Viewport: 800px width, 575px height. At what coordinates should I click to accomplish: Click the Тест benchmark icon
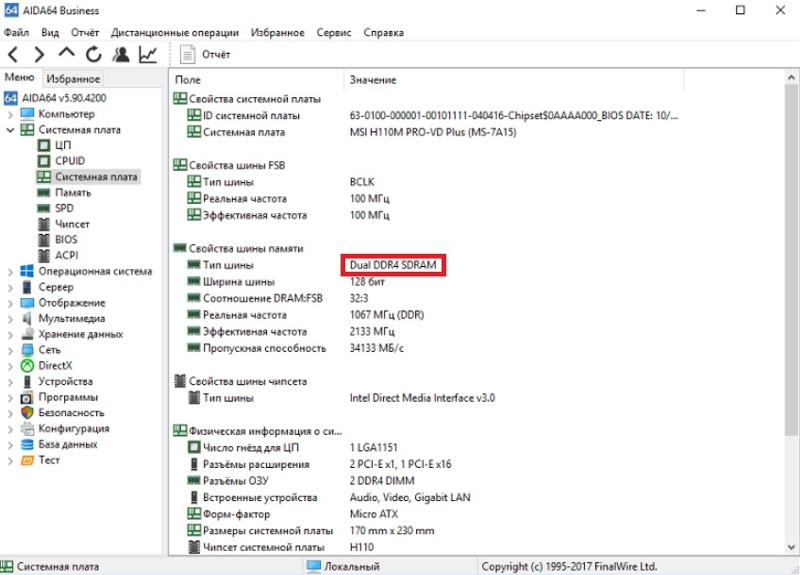tap(27, 460)
